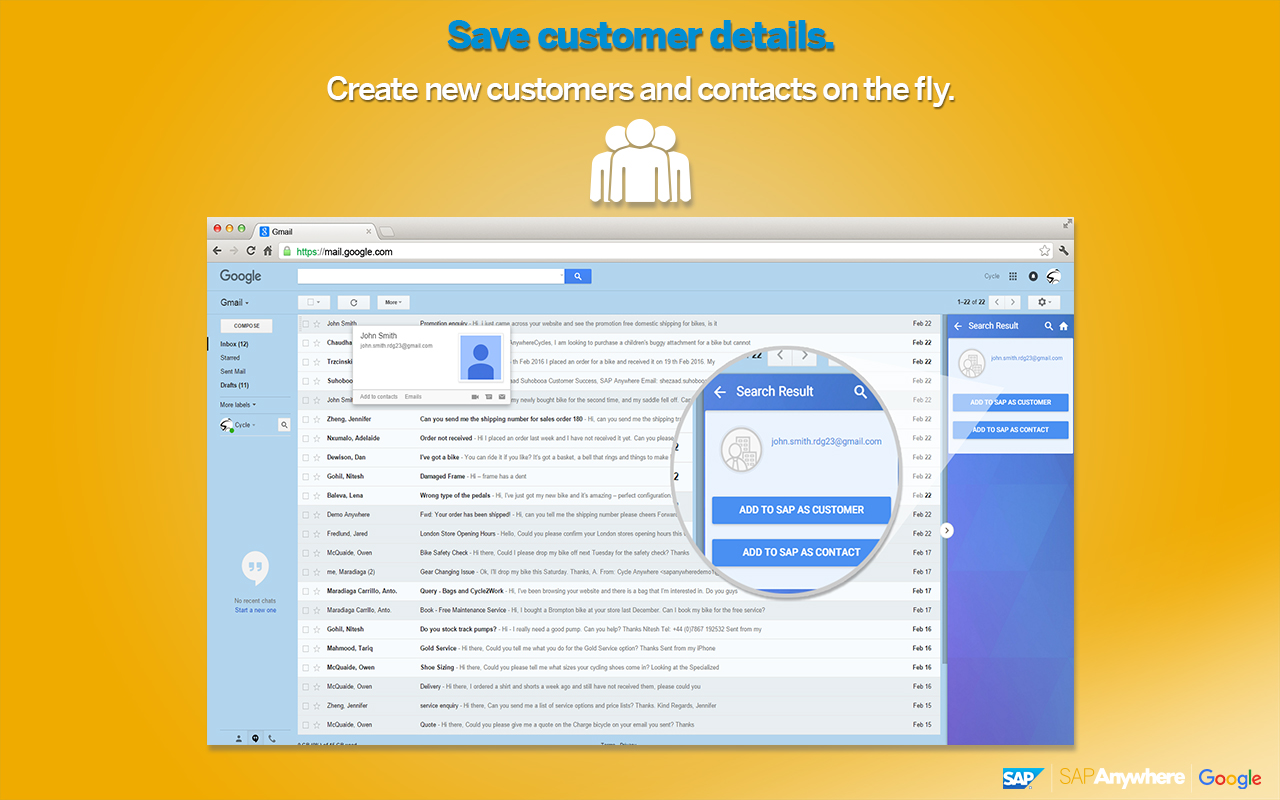
Task: Reload the page with browser refresh icon
Action: click(x=251, y=251)
